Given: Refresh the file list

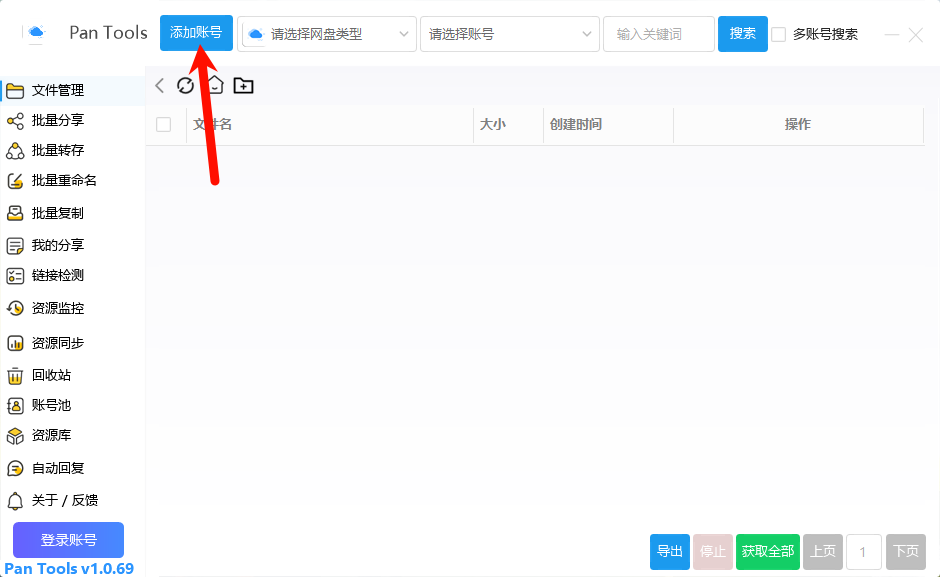Looking at the screenshot, I should tap(185, 86).
